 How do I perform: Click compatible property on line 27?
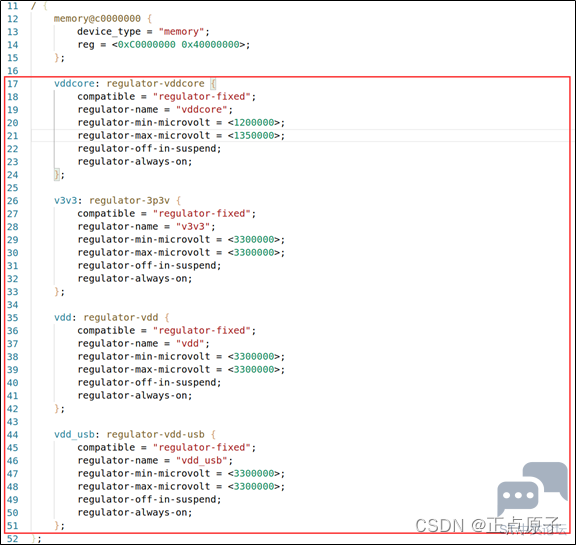[x=106, y=214]
